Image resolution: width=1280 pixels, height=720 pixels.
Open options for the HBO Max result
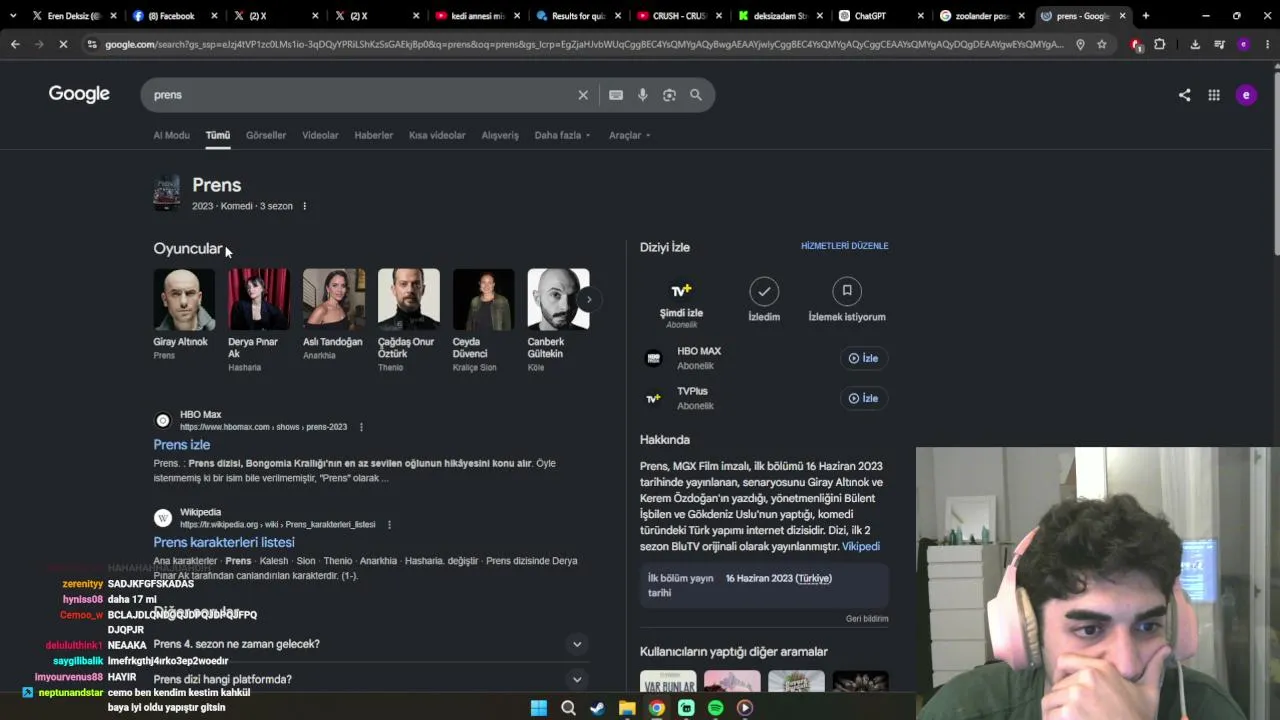[x=361, y=427]
